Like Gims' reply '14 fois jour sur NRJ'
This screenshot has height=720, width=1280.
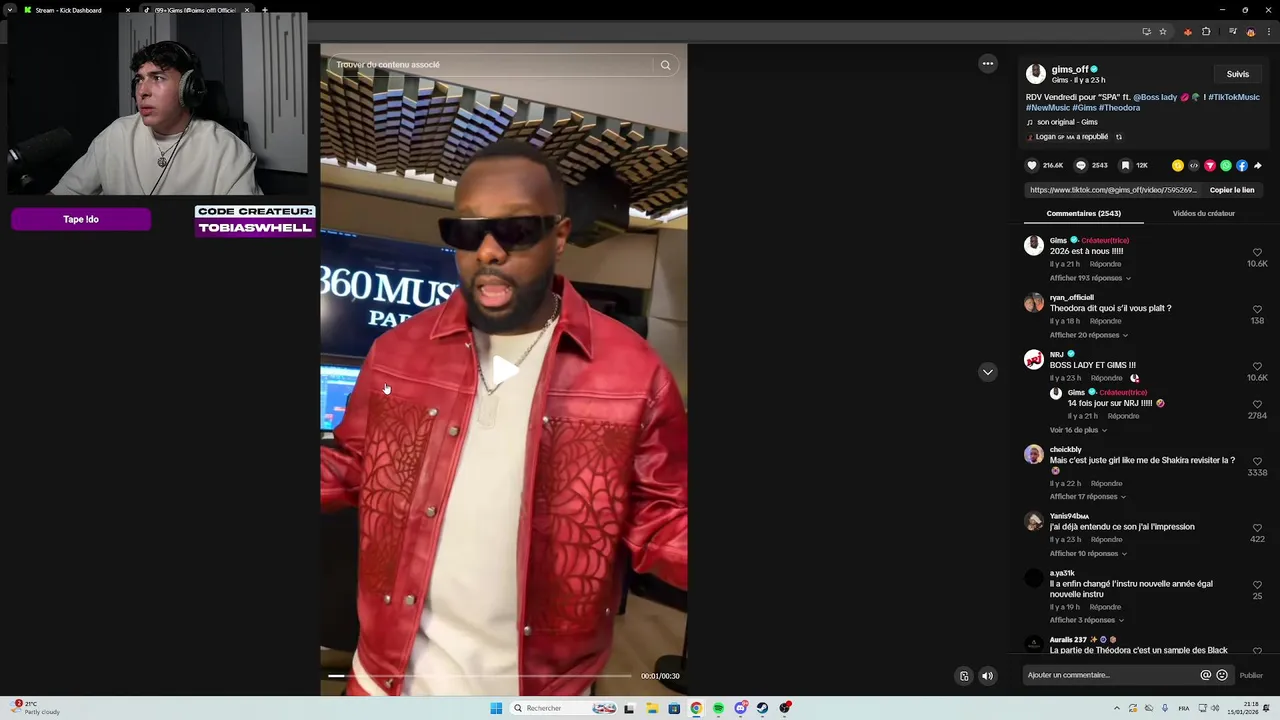[x=1257, y=405]
